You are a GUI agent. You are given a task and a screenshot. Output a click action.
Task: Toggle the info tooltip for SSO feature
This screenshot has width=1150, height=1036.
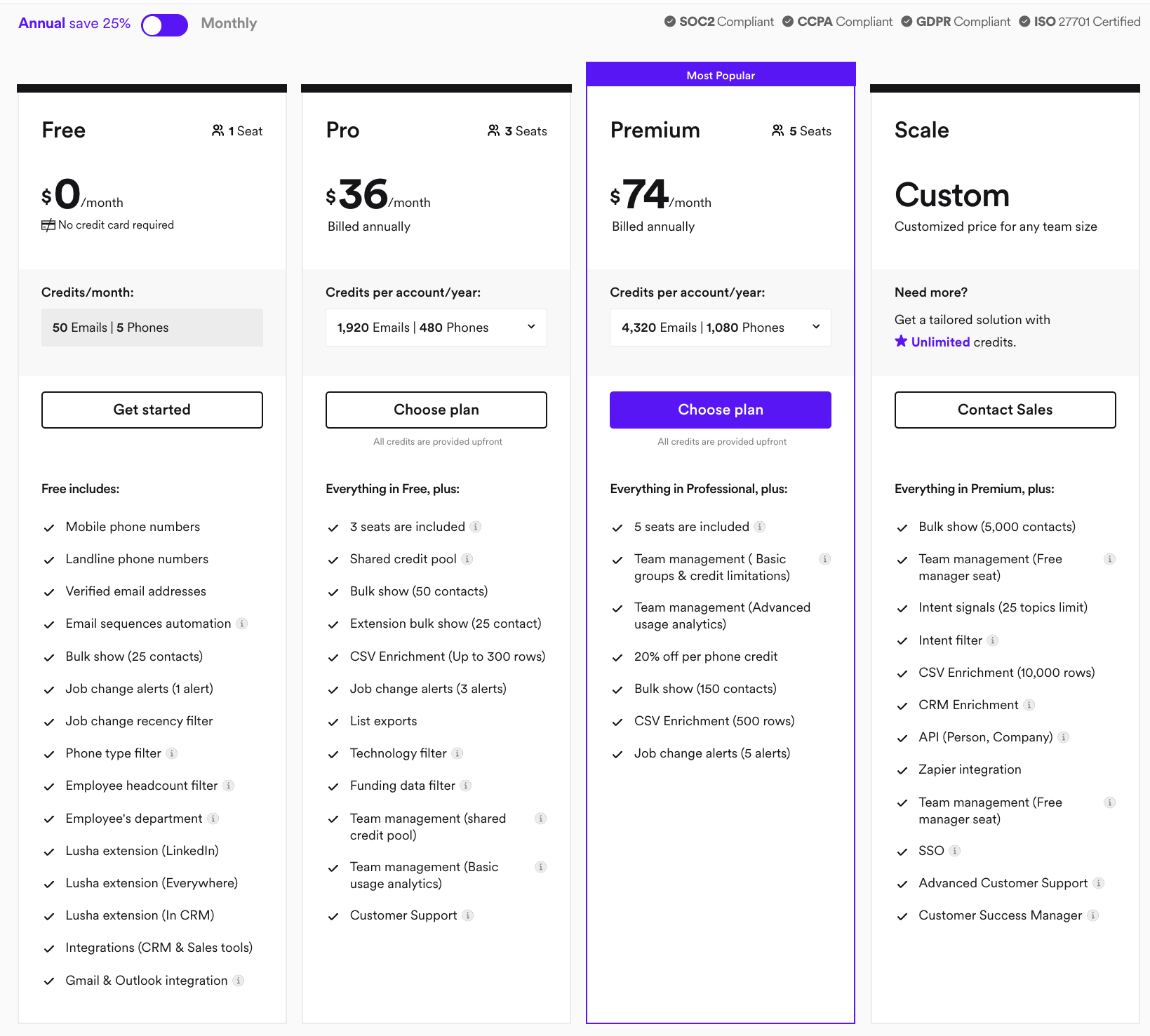(x=954, y=851)
